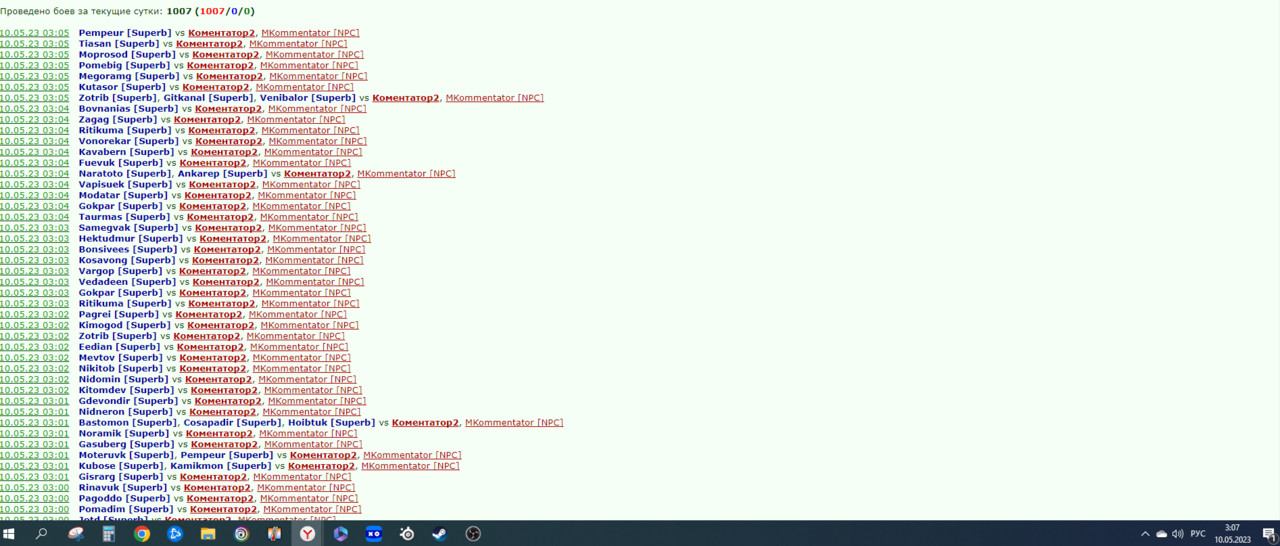Click MKommentator [NPC] in the Vonorekar row
This screenshot has width=1280, height=546.
click(317, 141)
